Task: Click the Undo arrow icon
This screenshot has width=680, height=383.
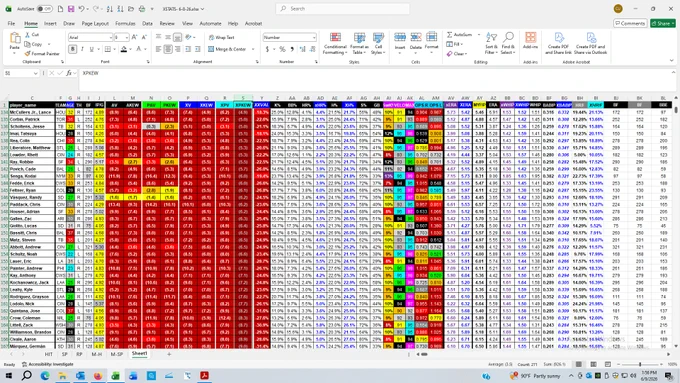Action: 81,9
